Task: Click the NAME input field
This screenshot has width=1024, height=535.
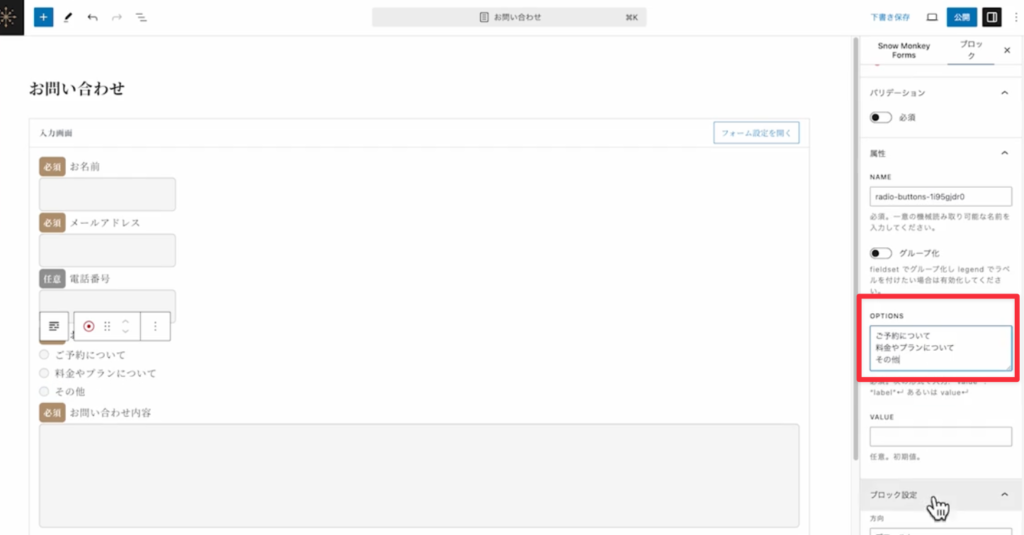Action: [940, 196]
